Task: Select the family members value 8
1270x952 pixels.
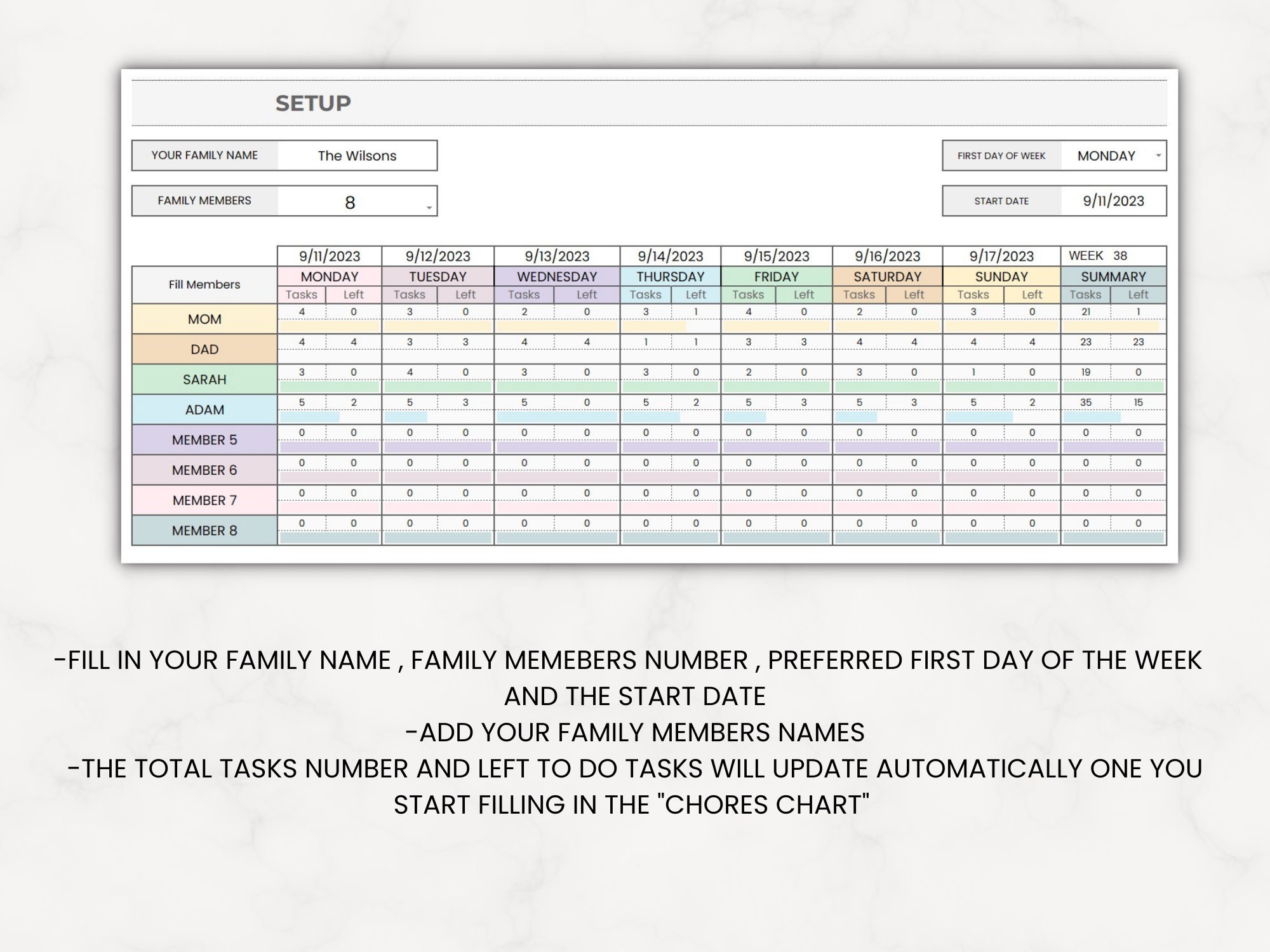Action: [350, 202]
